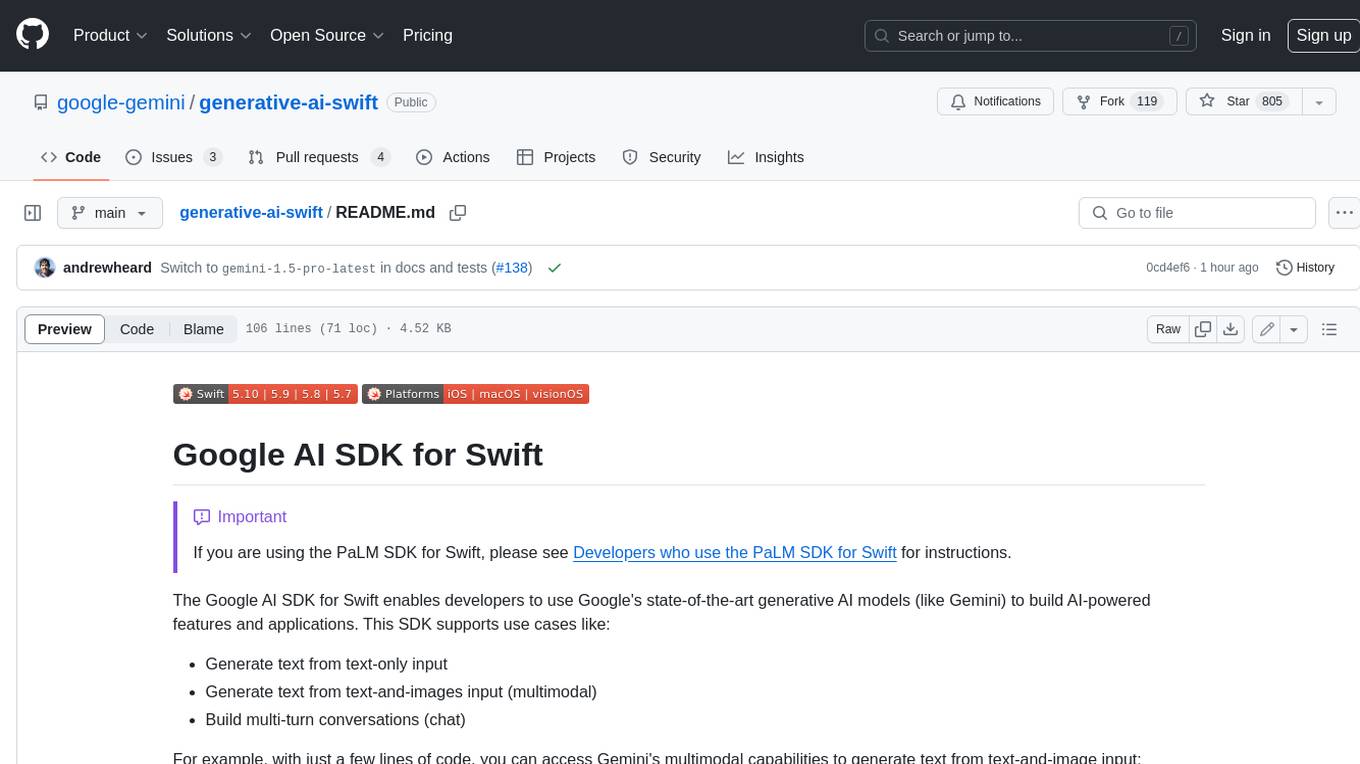Expand the Product menu
The height and width of the screenshot is (764, 1360).
110,35
